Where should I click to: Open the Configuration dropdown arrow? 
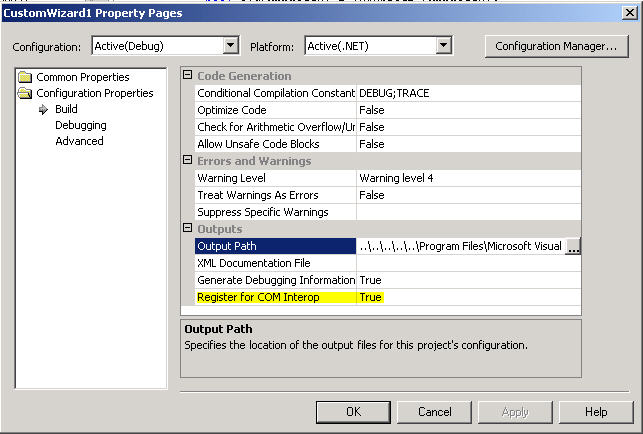point(231,45)
